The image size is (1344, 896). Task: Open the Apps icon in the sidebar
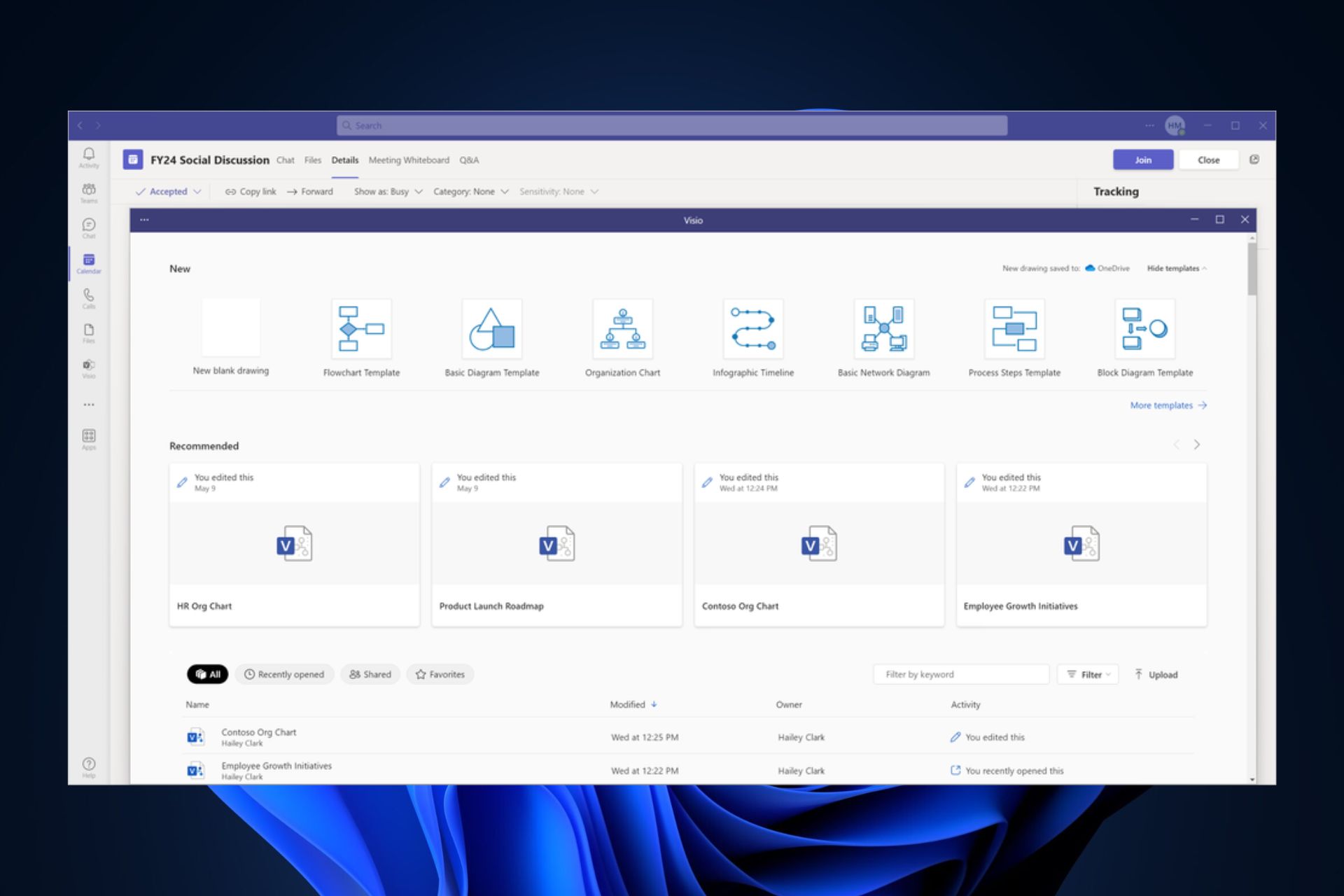(89, 440)
